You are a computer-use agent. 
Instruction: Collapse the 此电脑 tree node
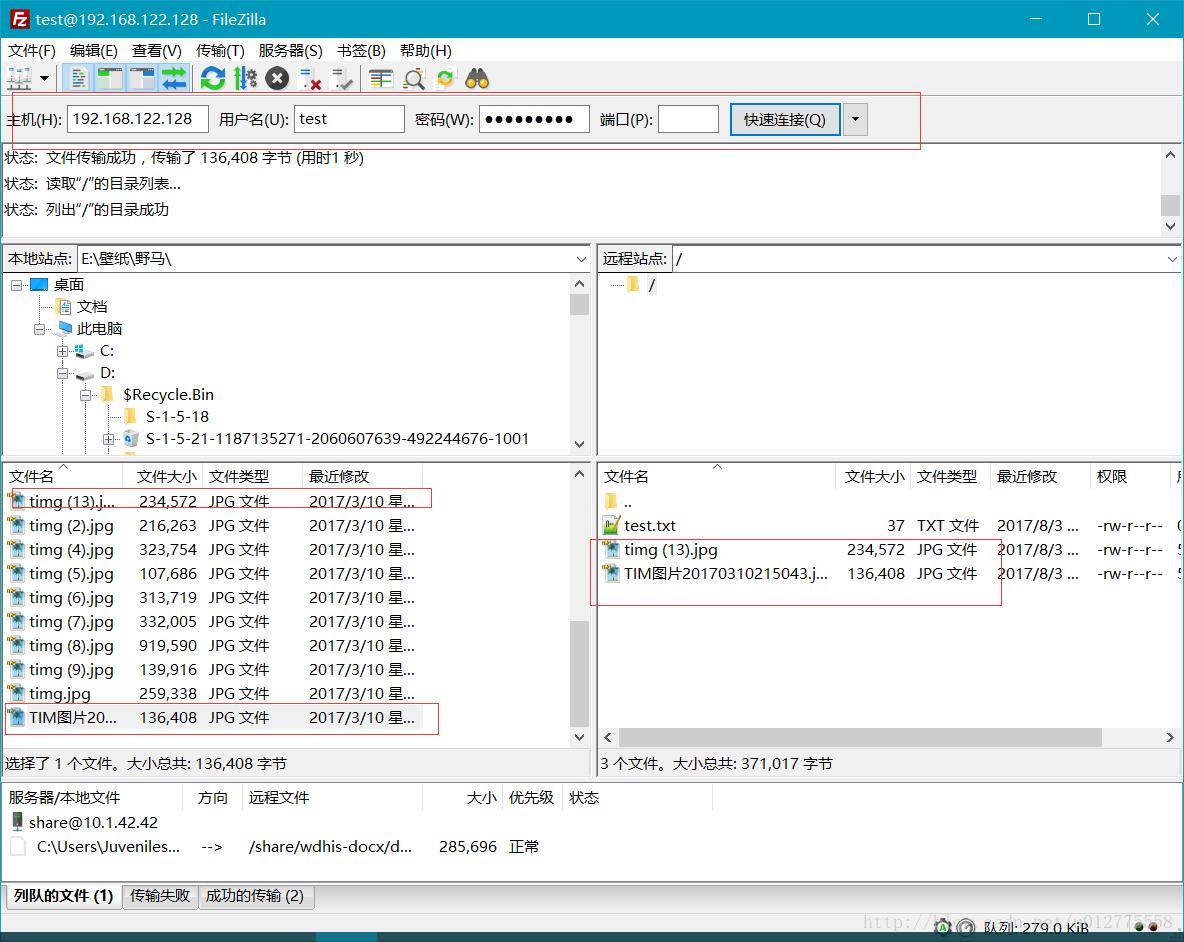39,329
